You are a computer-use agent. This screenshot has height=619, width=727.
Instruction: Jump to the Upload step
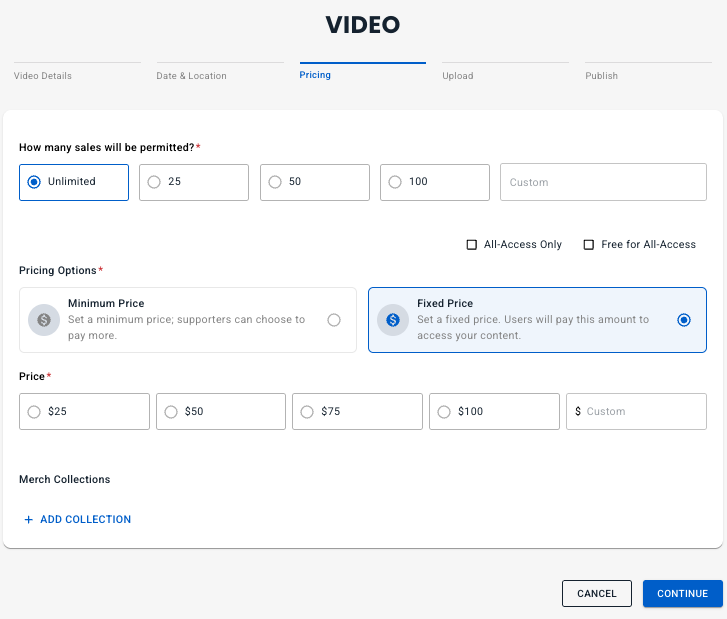pos(457,76)
